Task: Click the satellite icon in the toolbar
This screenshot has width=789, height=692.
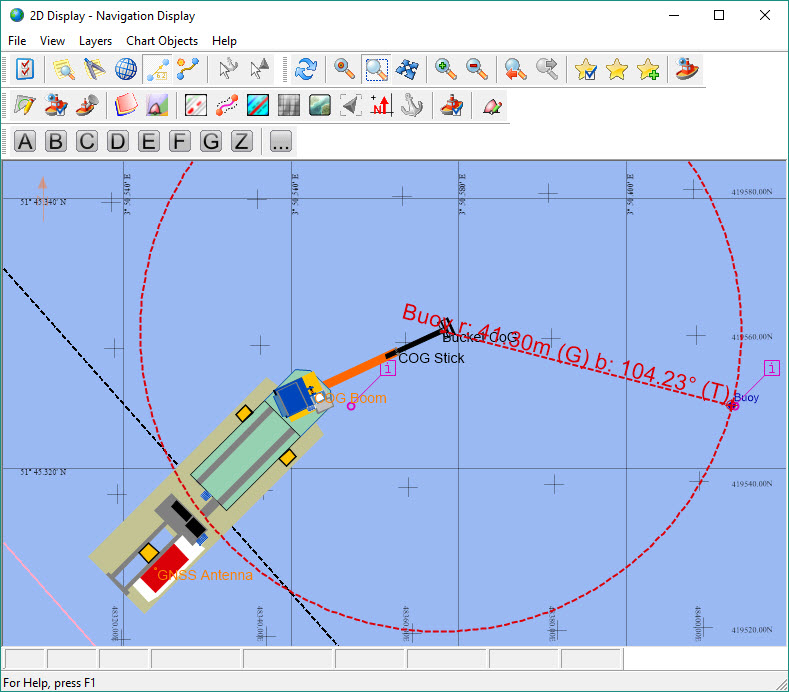Action: click(x=407, y=69)
